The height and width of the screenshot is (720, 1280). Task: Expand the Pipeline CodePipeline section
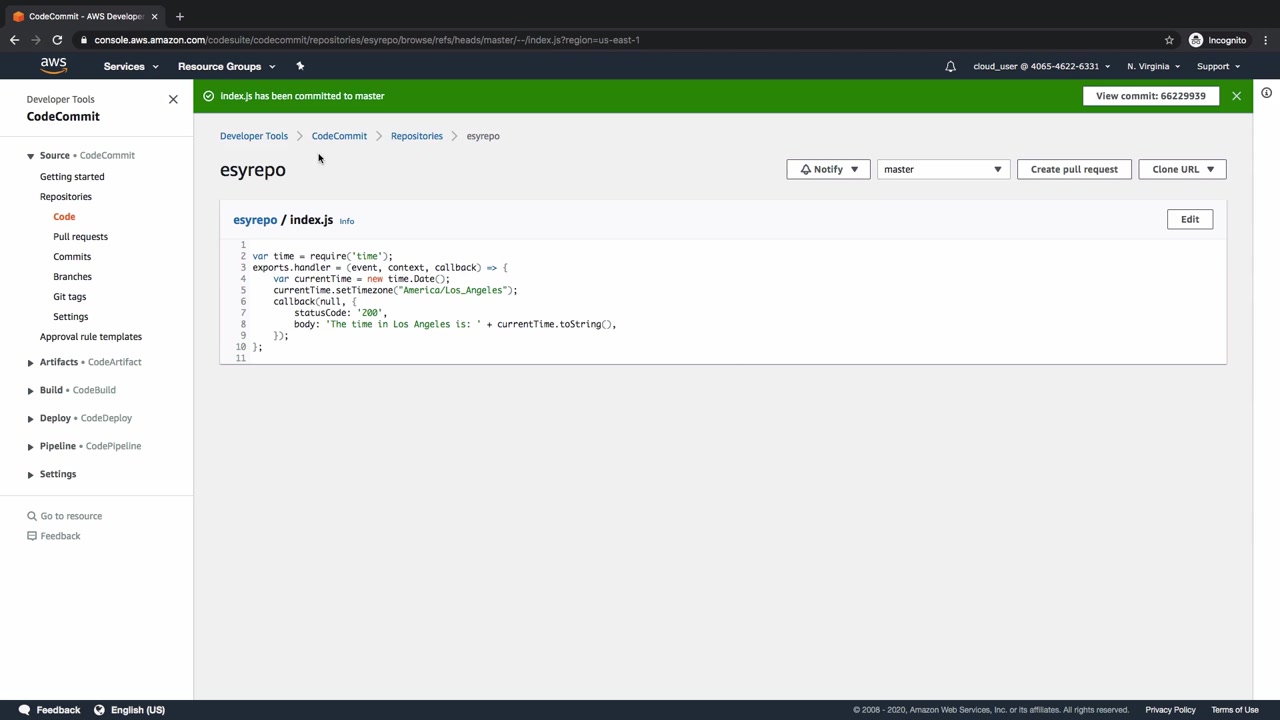(x=30, y=446)
